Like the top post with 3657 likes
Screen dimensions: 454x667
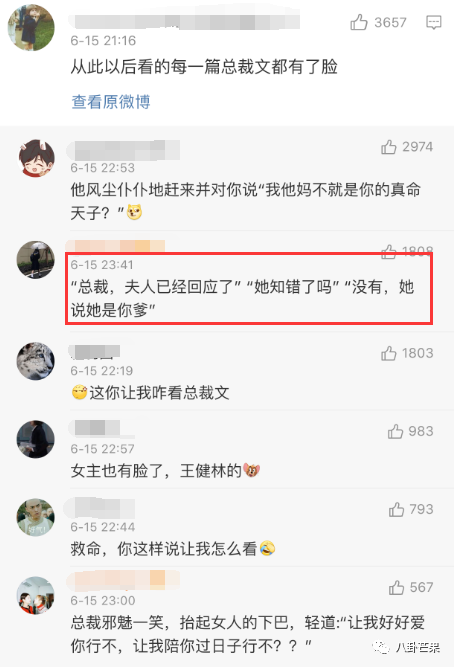coord(359,22)
